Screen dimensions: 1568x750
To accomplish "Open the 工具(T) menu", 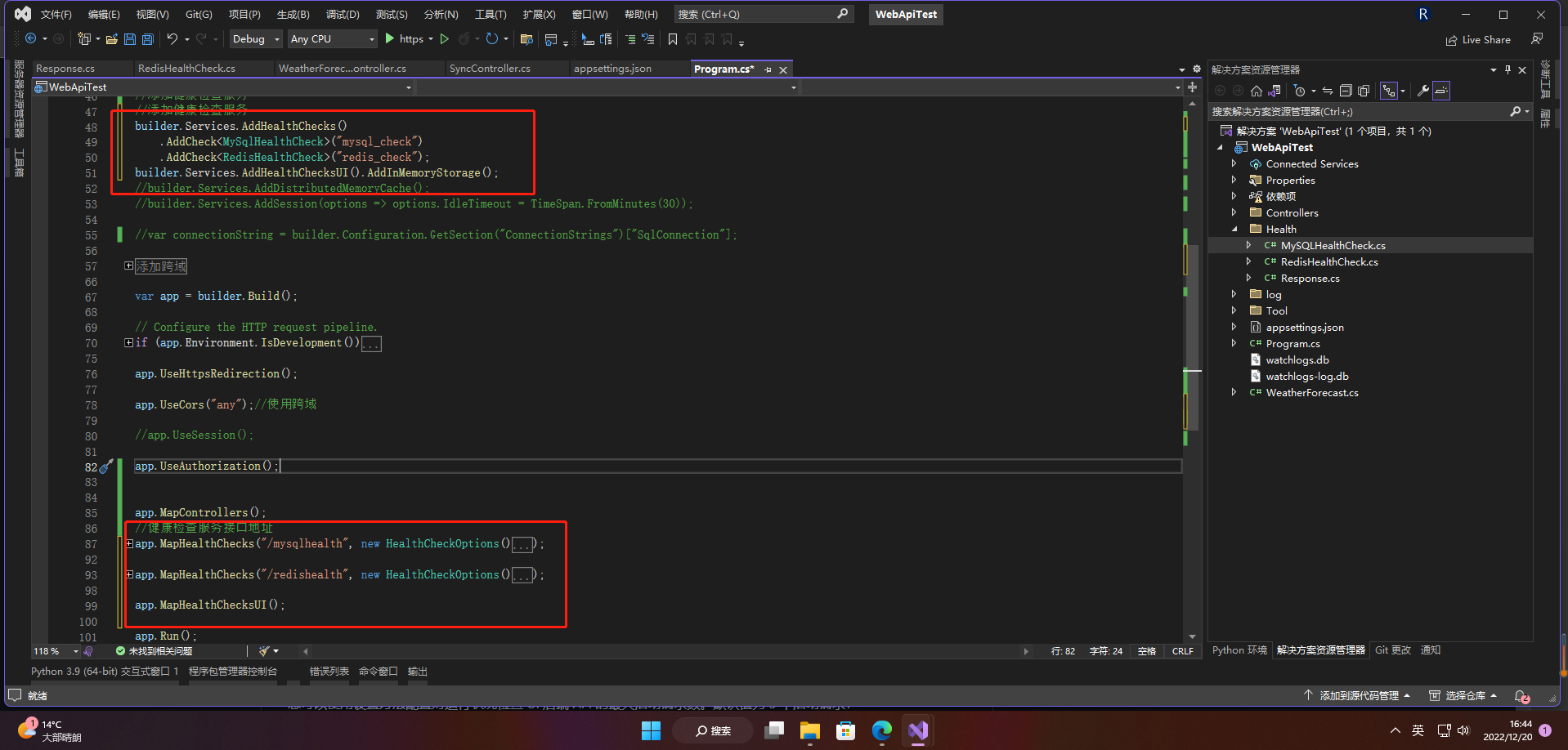I will (x=491, y=14).
